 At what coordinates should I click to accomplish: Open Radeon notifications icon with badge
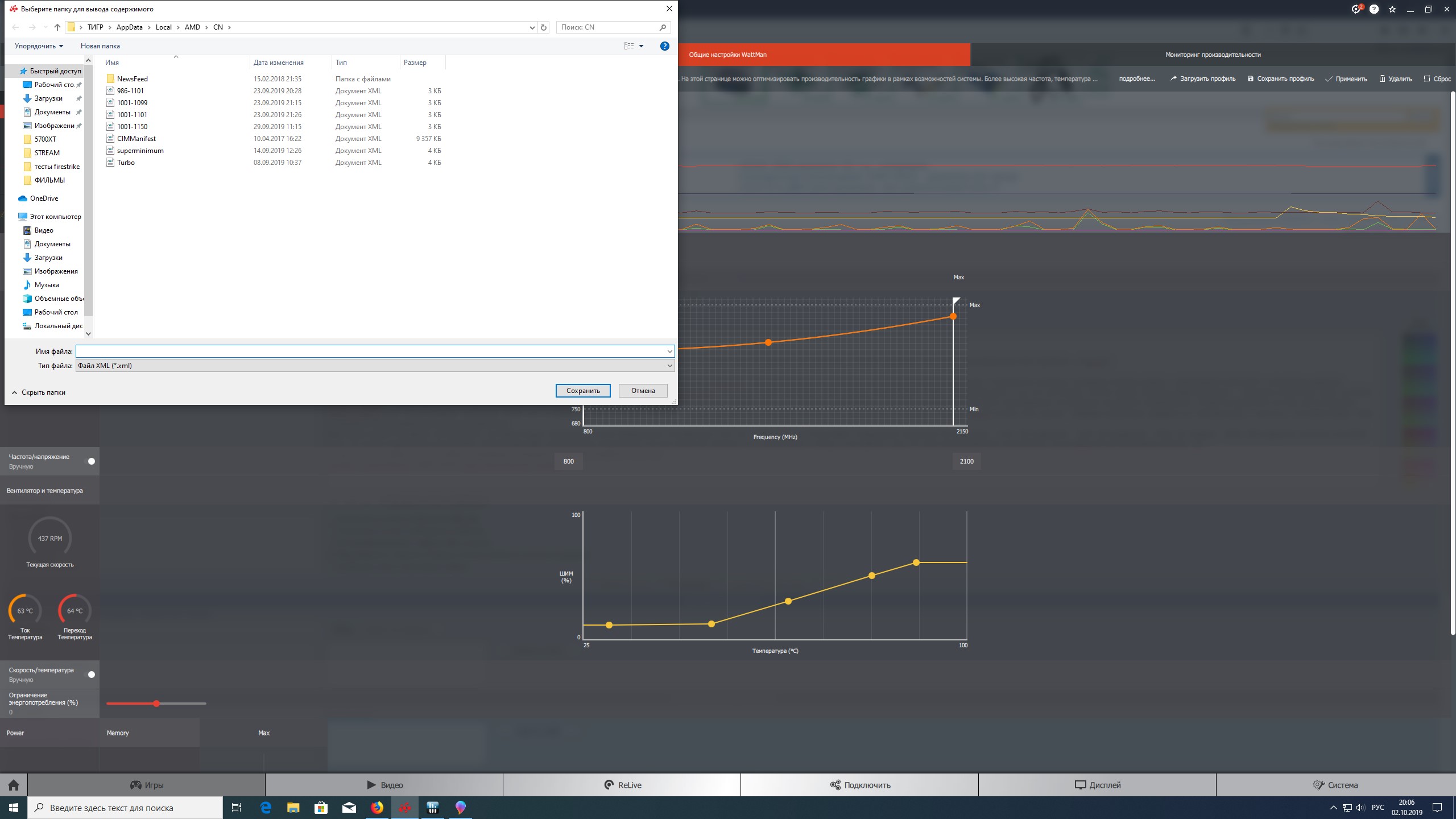[1356, 9]
